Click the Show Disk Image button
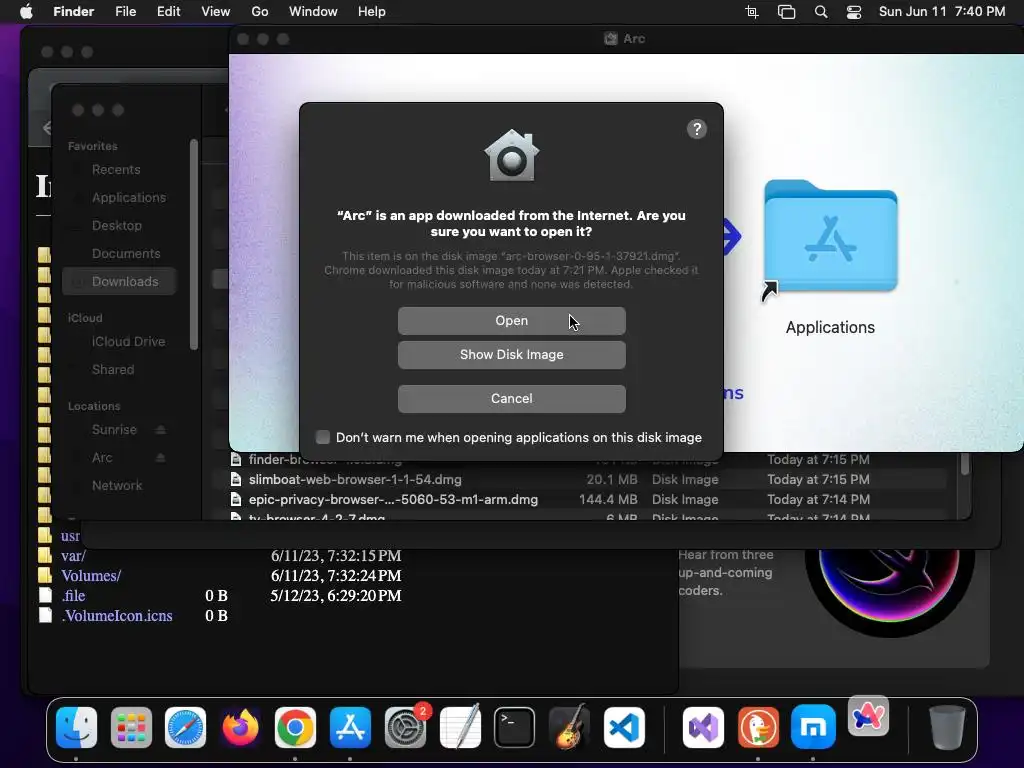The image size is (1024, 768). coord(511,355)
